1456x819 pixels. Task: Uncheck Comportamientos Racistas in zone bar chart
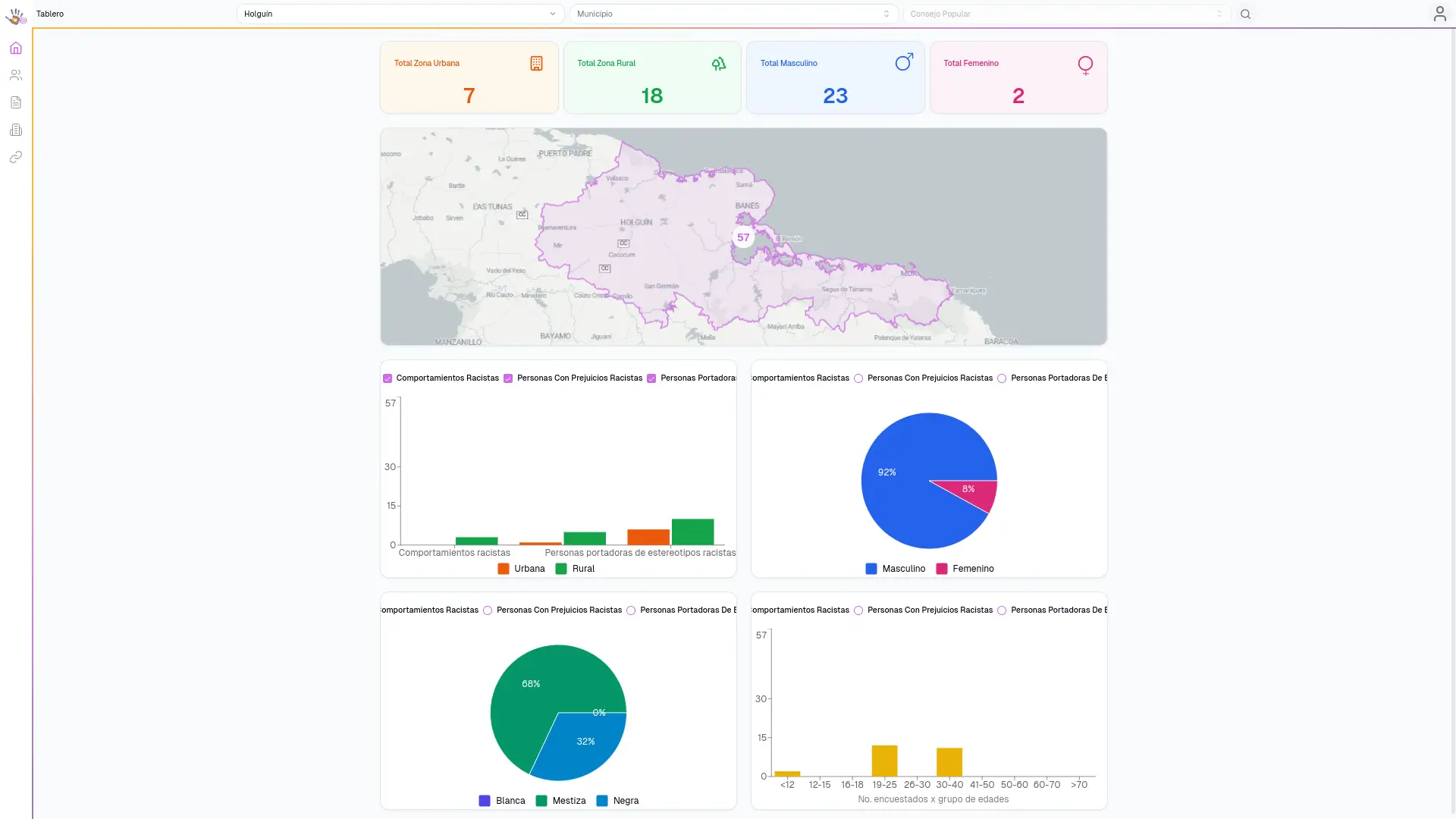pos(388,378)
